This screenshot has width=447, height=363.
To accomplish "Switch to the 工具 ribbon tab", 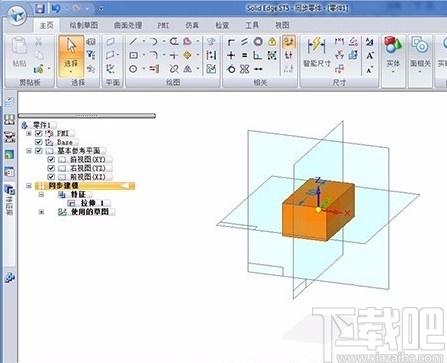I will (252, 25).
